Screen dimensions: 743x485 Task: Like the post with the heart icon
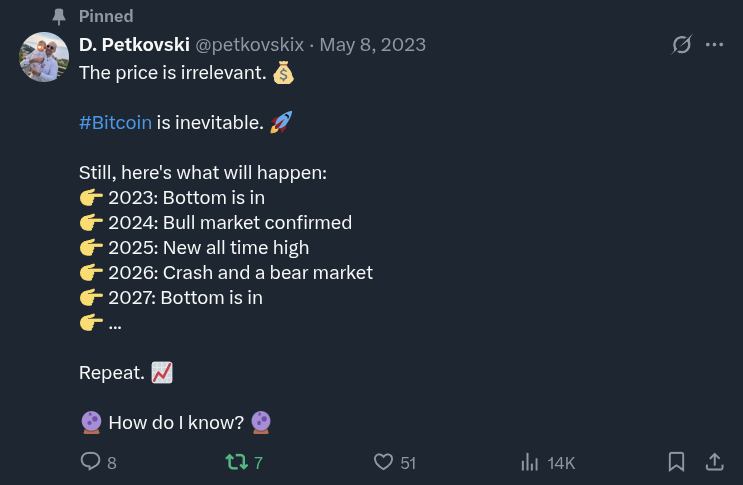[x=383, y=462]
